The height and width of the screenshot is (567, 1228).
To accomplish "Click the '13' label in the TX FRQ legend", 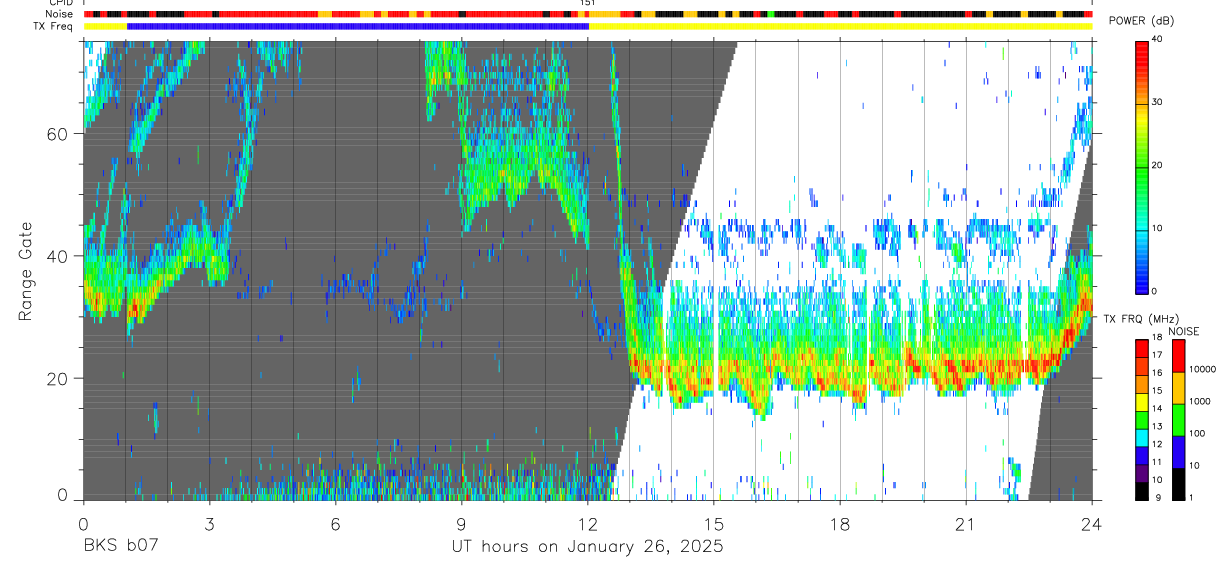I will pos(1157,427).
